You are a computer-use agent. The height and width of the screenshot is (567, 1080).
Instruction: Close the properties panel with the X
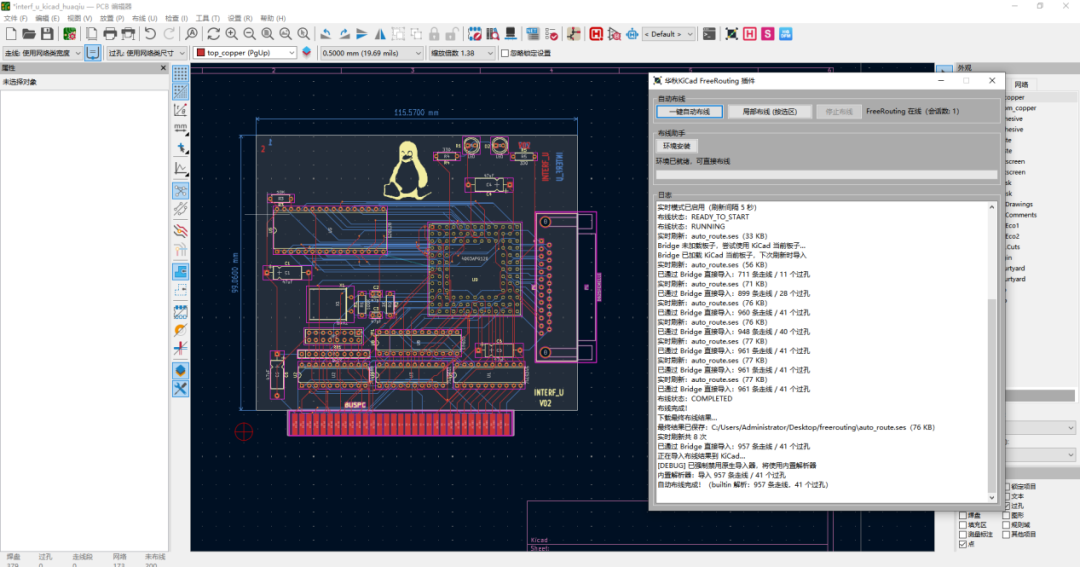coord(163,68)
